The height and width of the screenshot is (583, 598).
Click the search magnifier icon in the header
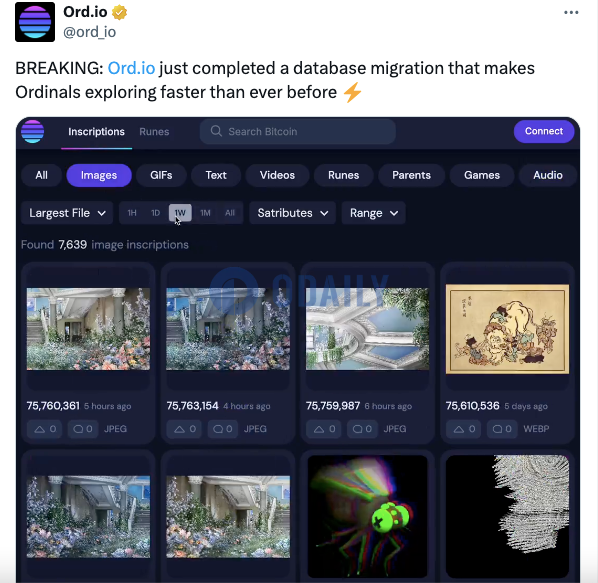216,131
